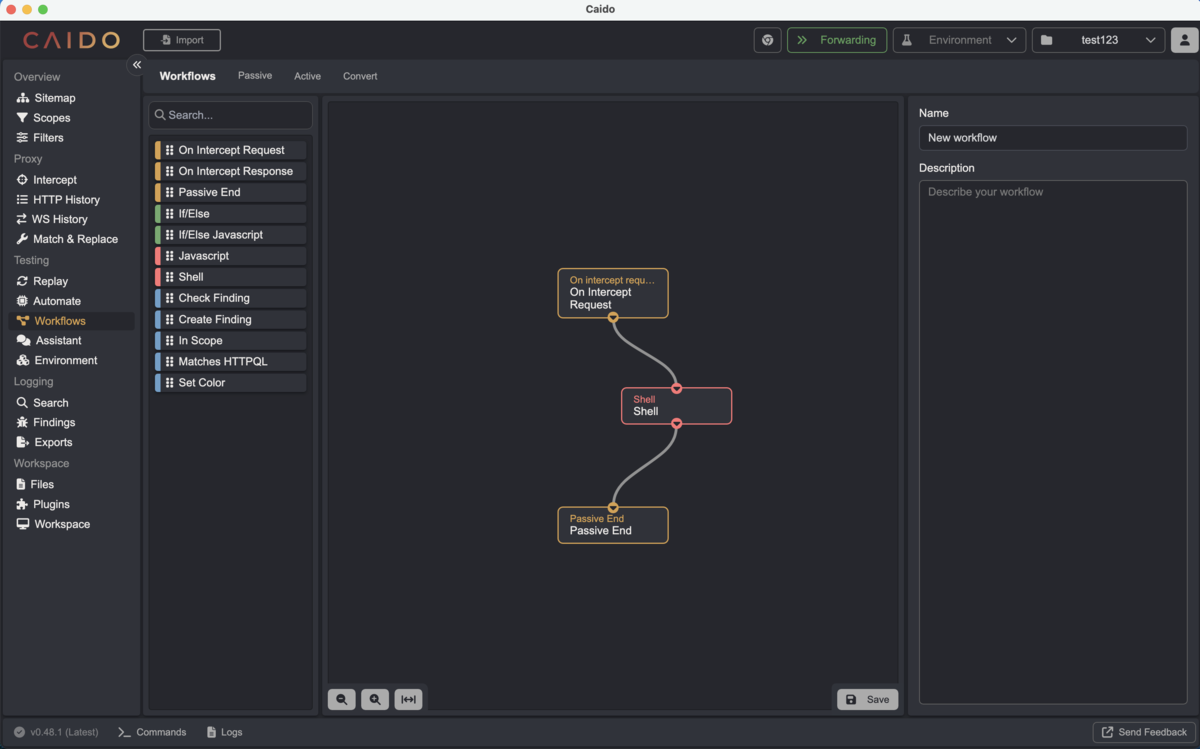Select the Javascript node type
Viewport: 1200px width, 749px height.
[x=230, y=256]
